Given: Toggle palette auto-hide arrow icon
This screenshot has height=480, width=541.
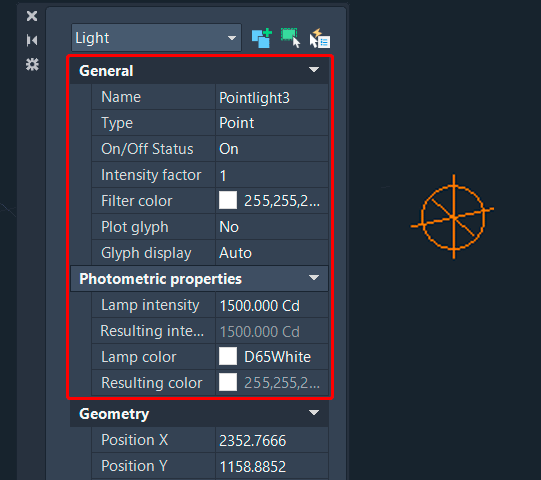Looking at the screenshot, I should (32, 40).
